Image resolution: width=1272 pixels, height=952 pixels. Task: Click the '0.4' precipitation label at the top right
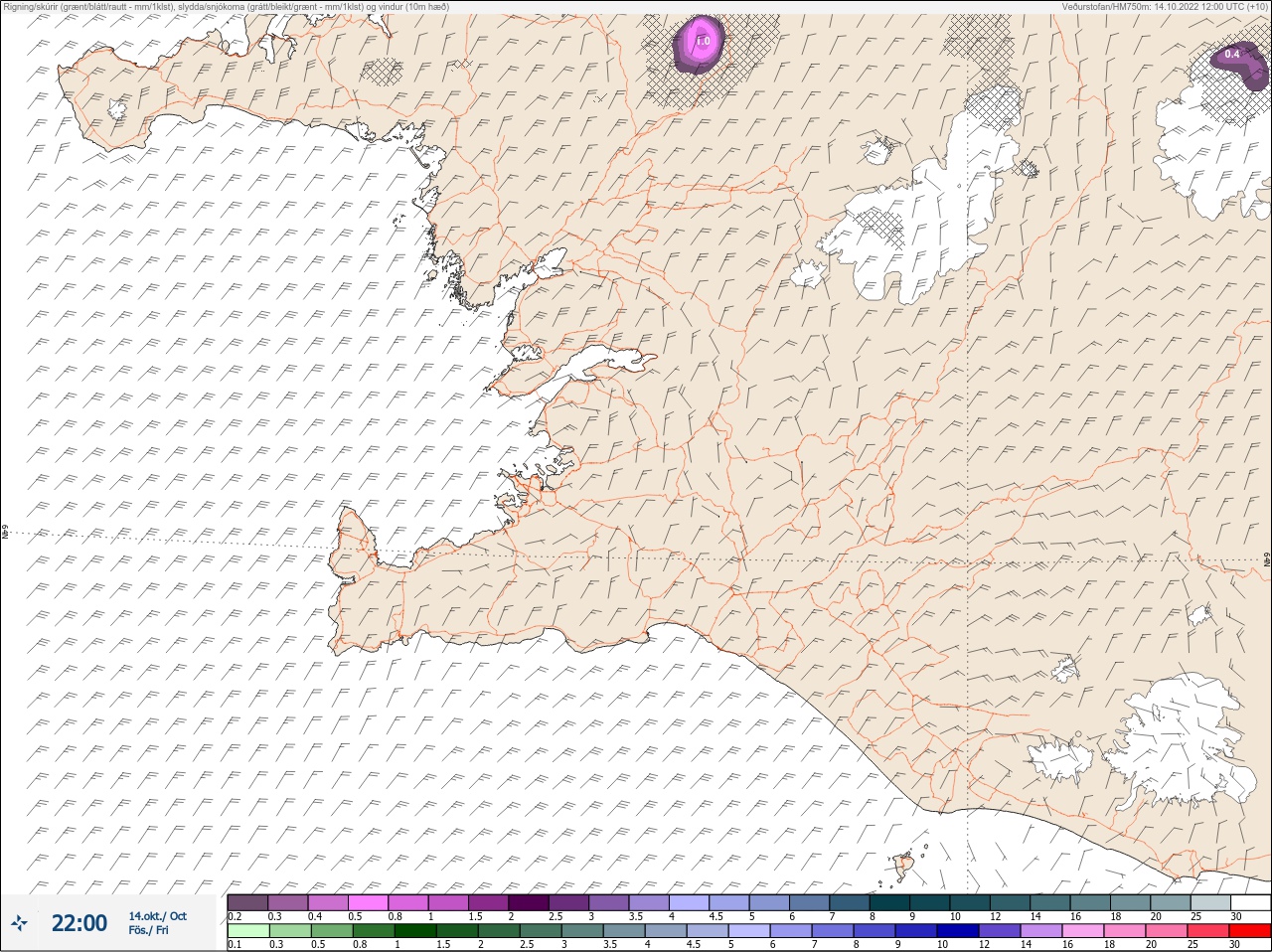pos(1232,54)
